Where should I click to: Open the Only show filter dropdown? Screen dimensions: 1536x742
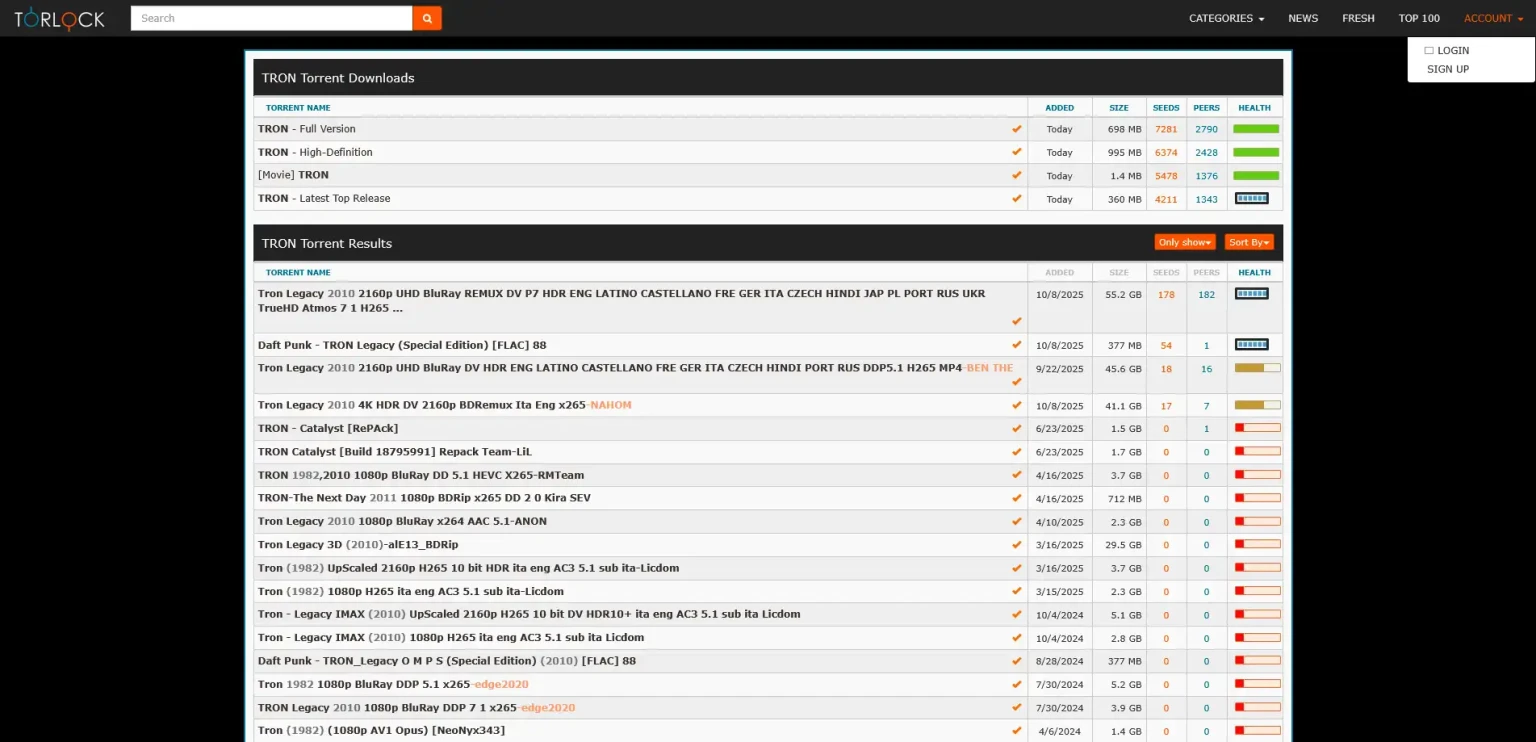coord(1185,242)
